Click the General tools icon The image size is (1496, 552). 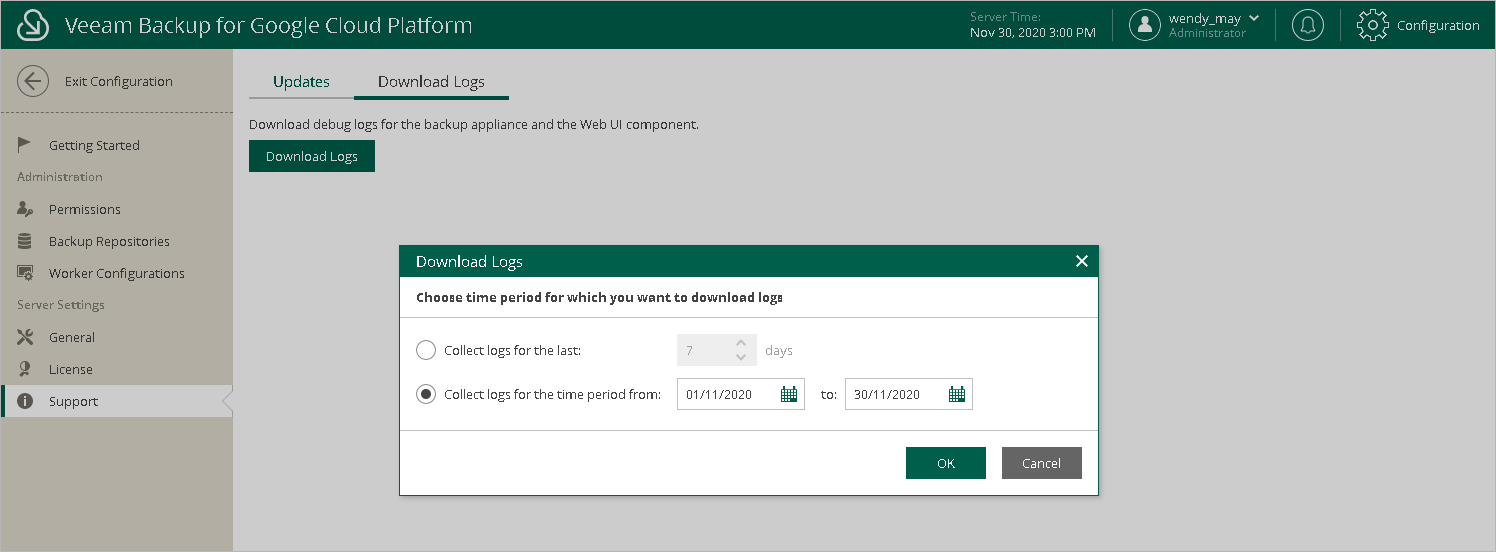(x=25, y=337)
